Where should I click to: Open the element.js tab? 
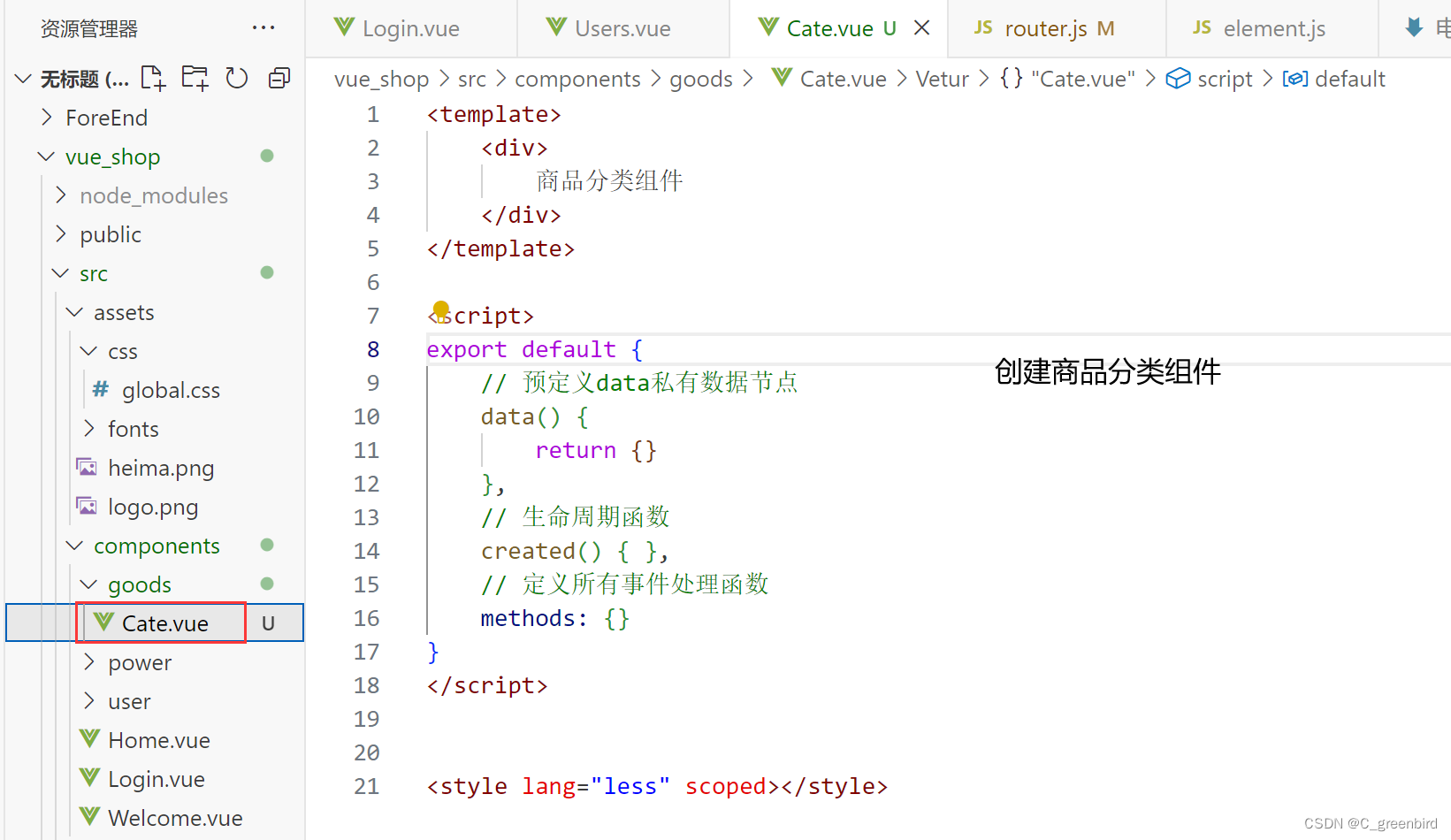point(1273,28)
